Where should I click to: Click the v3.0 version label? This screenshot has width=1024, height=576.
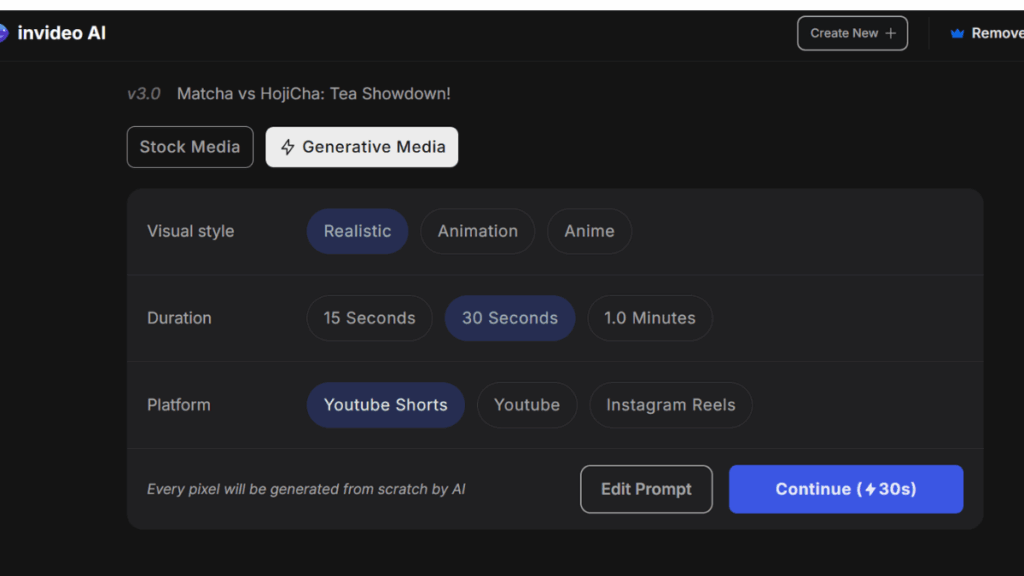coord(144,93)
